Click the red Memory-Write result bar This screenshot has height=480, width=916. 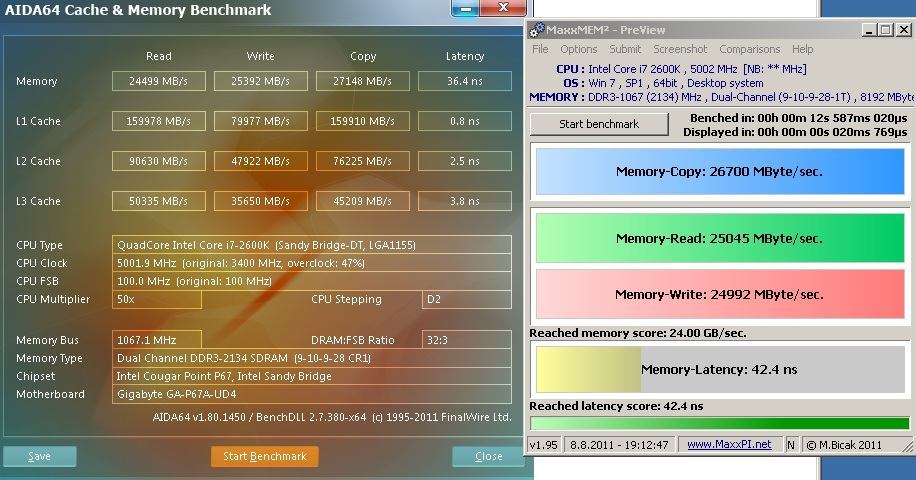pyautogui.click(x=720, y=294)
